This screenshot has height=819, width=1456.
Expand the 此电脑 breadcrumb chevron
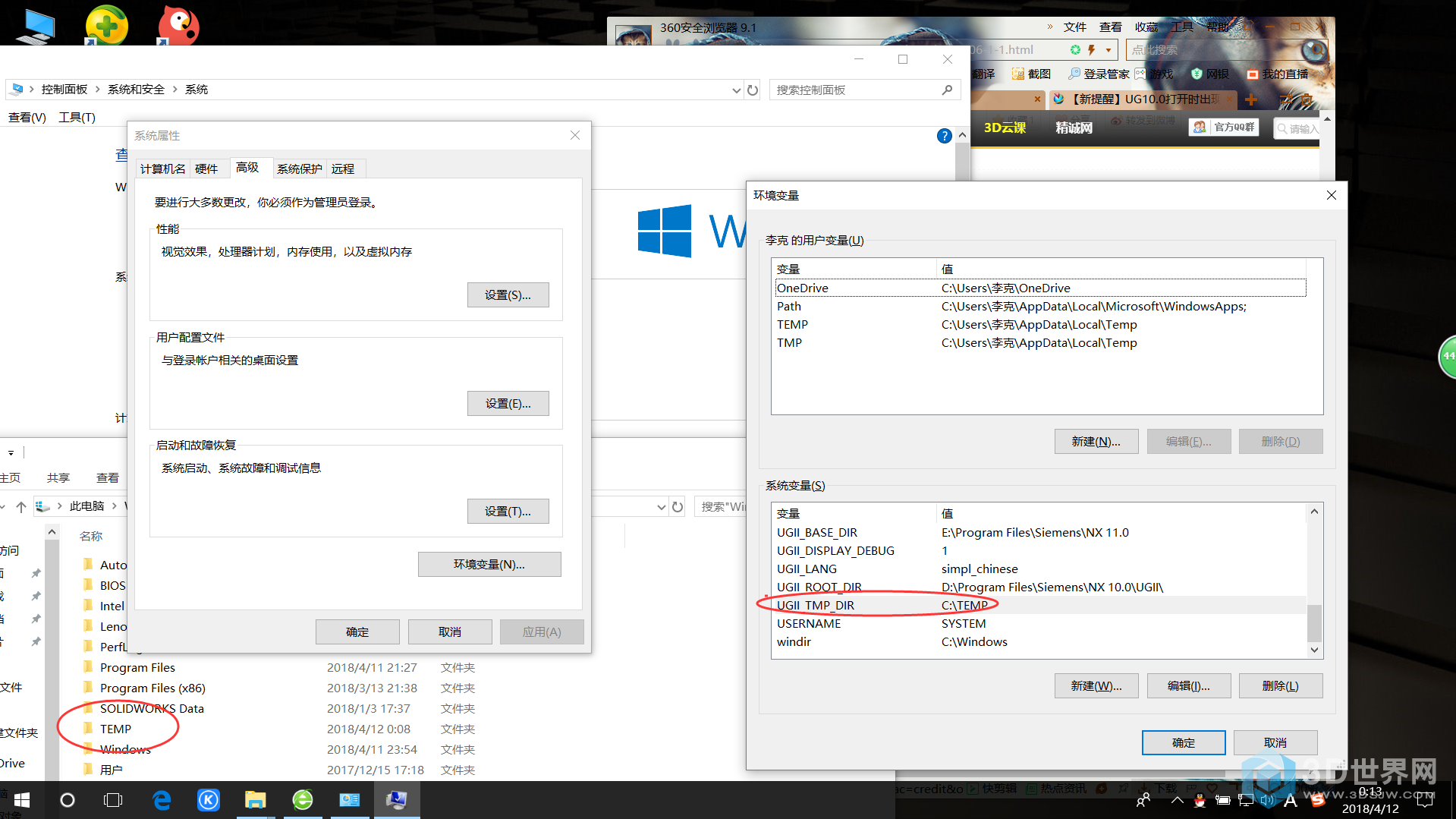click(115, 506)
